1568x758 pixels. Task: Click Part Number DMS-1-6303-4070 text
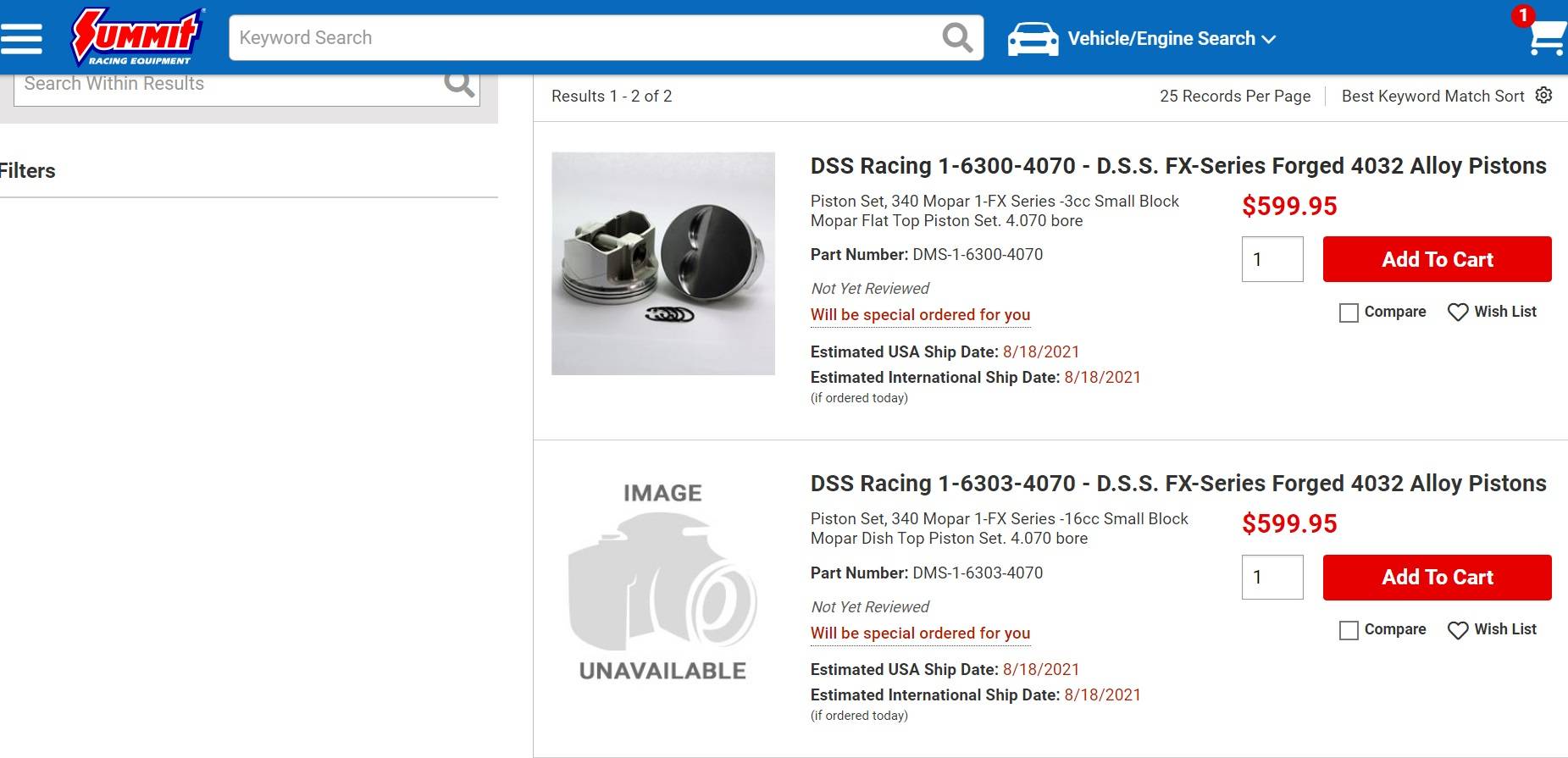927,573
